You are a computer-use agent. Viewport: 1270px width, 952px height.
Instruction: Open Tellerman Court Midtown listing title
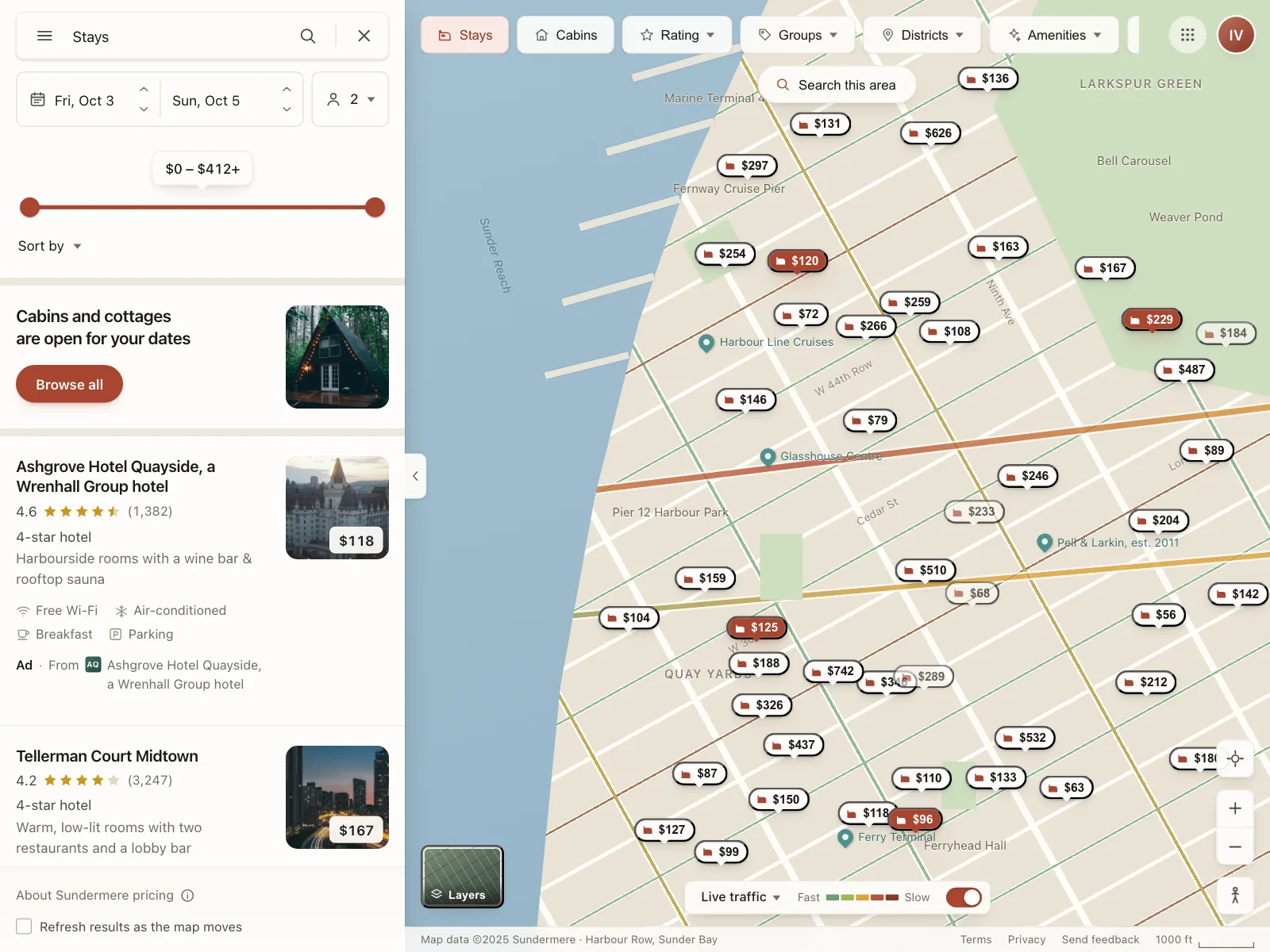pyautogui.click(x=107, y=756)
